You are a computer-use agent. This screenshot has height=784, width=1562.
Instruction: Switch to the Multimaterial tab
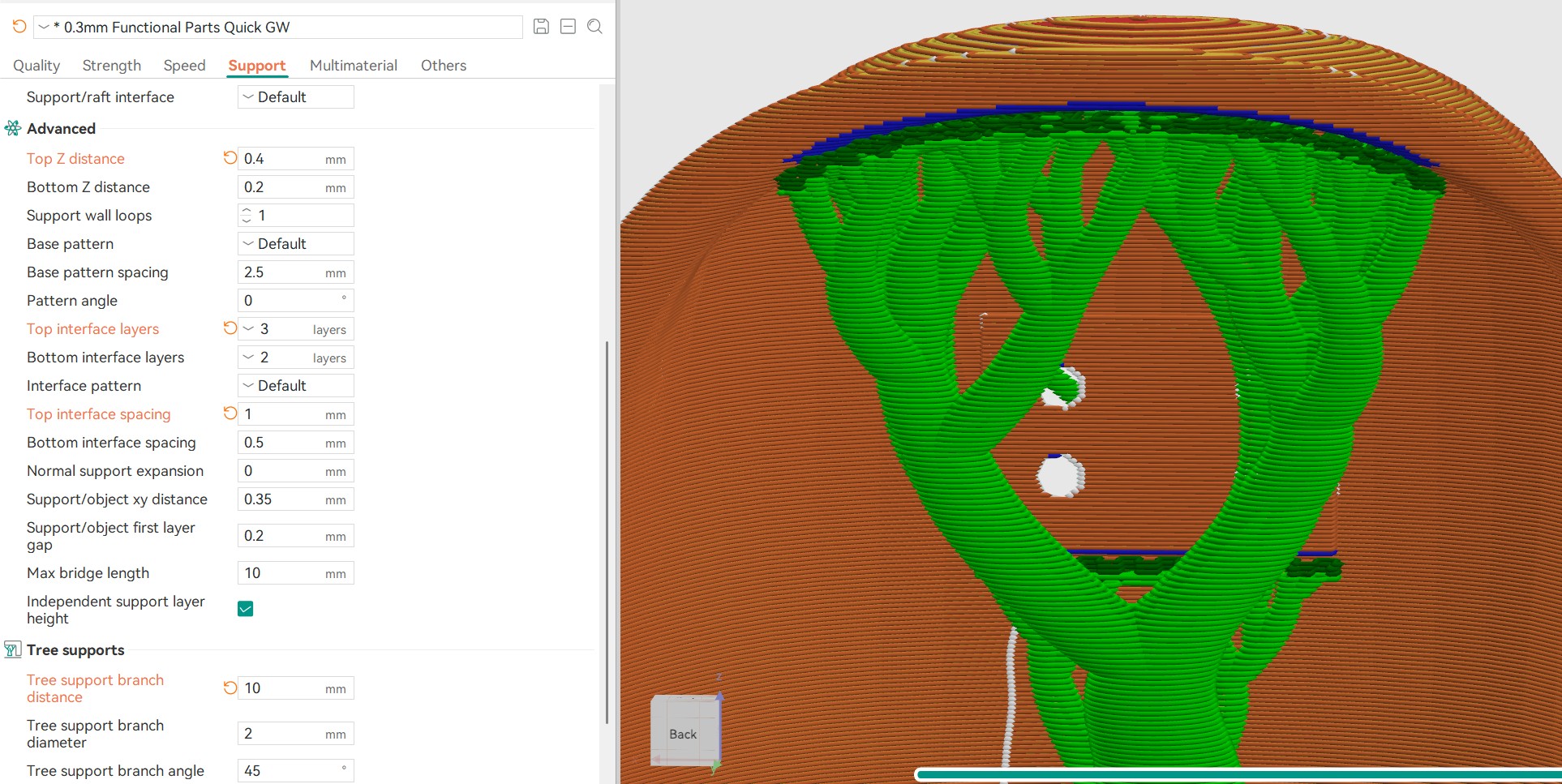[354, 66]
